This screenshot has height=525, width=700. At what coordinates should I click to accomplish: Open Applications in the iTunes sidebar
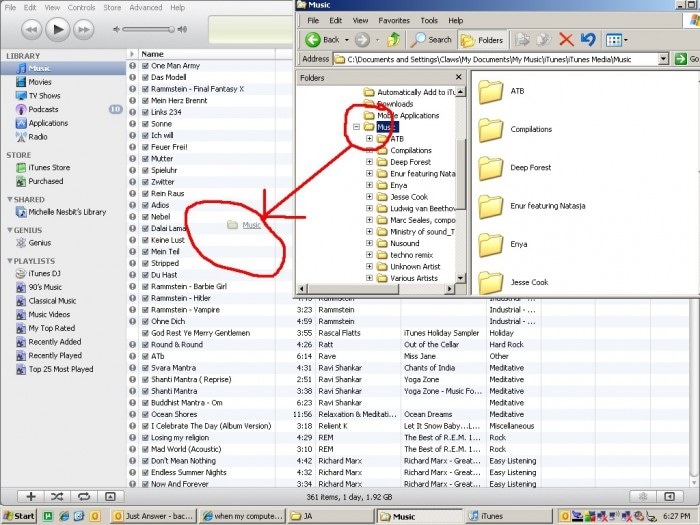pos(48,123)
